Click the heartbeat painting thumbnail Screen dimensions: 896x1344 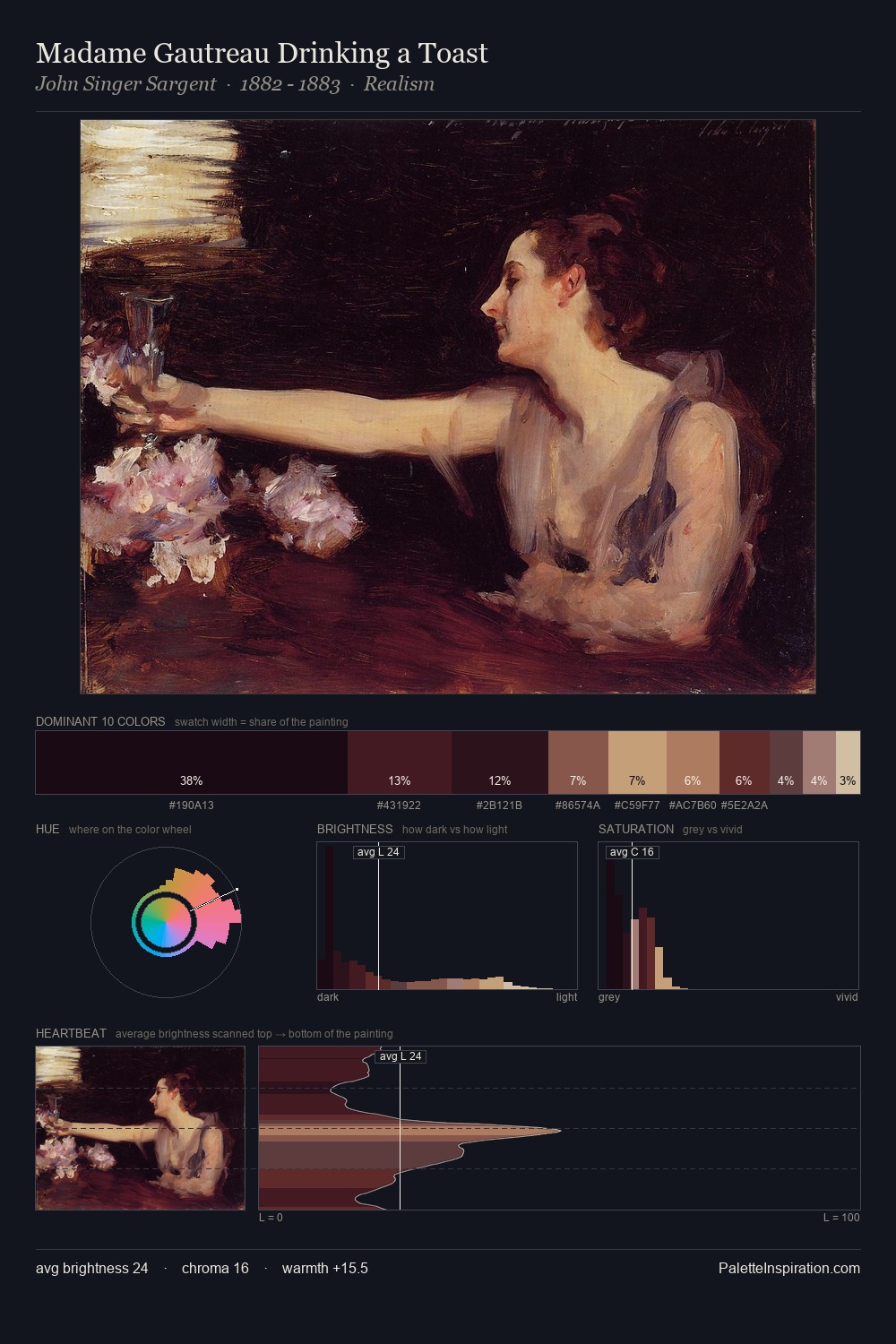(141, 1128)
